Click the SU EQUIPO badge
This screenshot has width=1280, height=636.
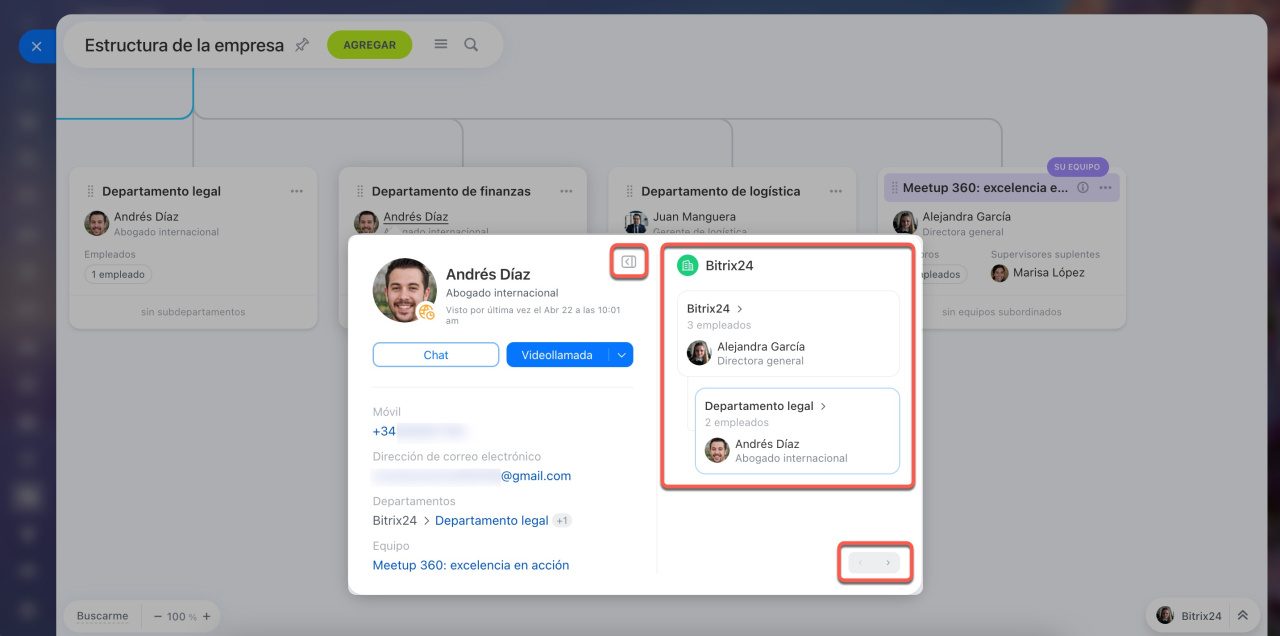1077,167
